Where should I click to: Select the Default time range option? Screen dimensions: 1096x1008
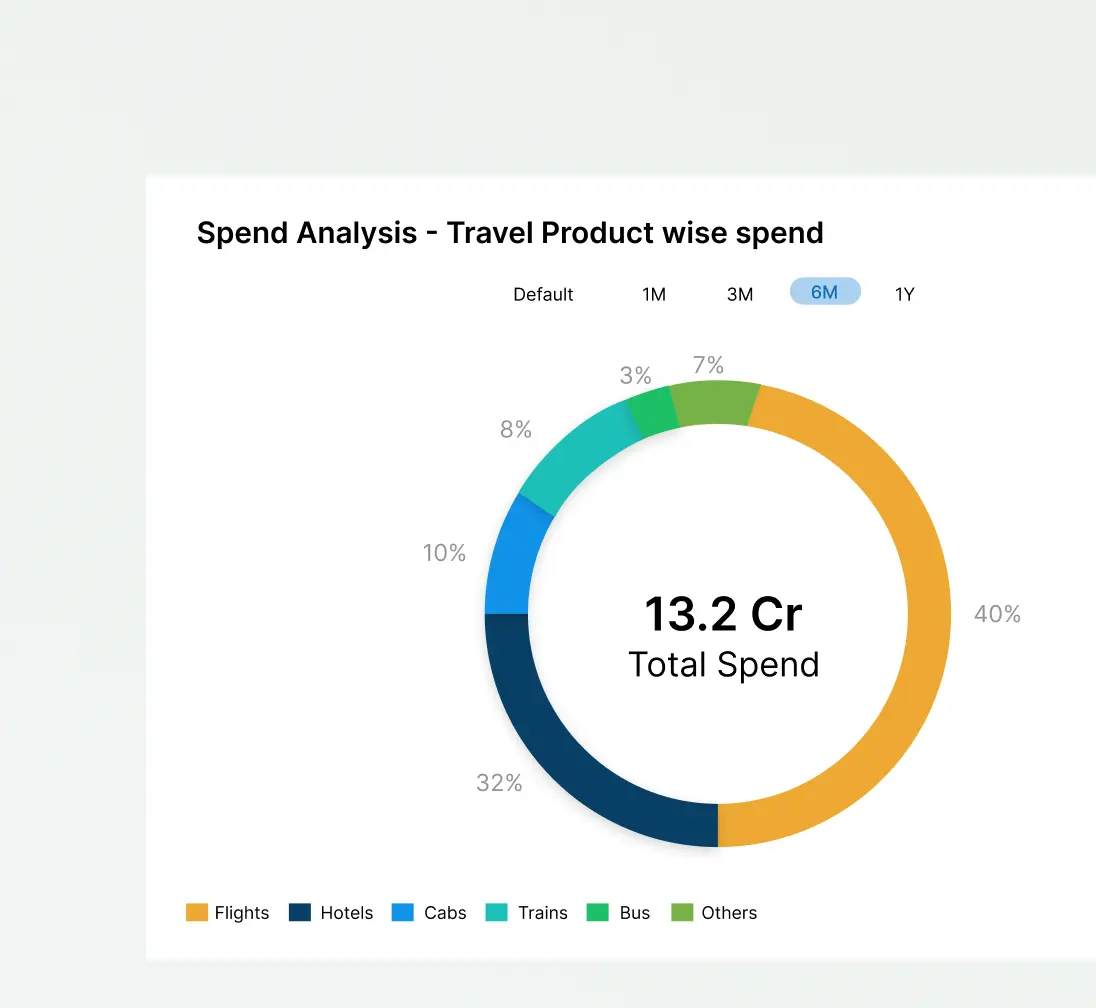[543, 294]
